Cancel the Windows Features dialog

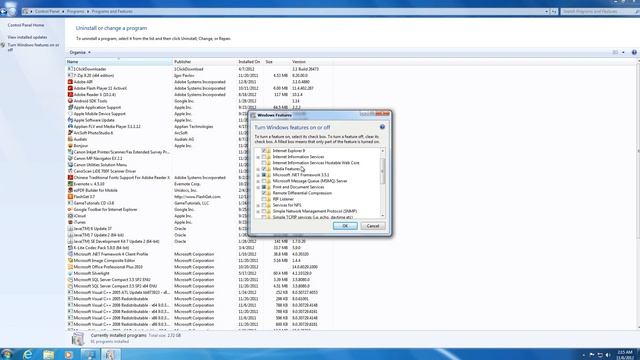click(x=373, y=226)
